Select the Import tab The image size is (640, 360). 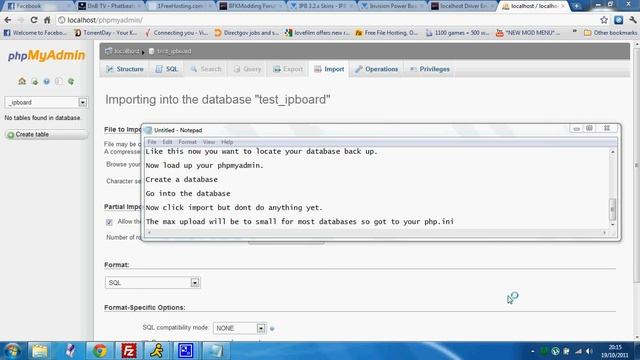click(329, 69)
